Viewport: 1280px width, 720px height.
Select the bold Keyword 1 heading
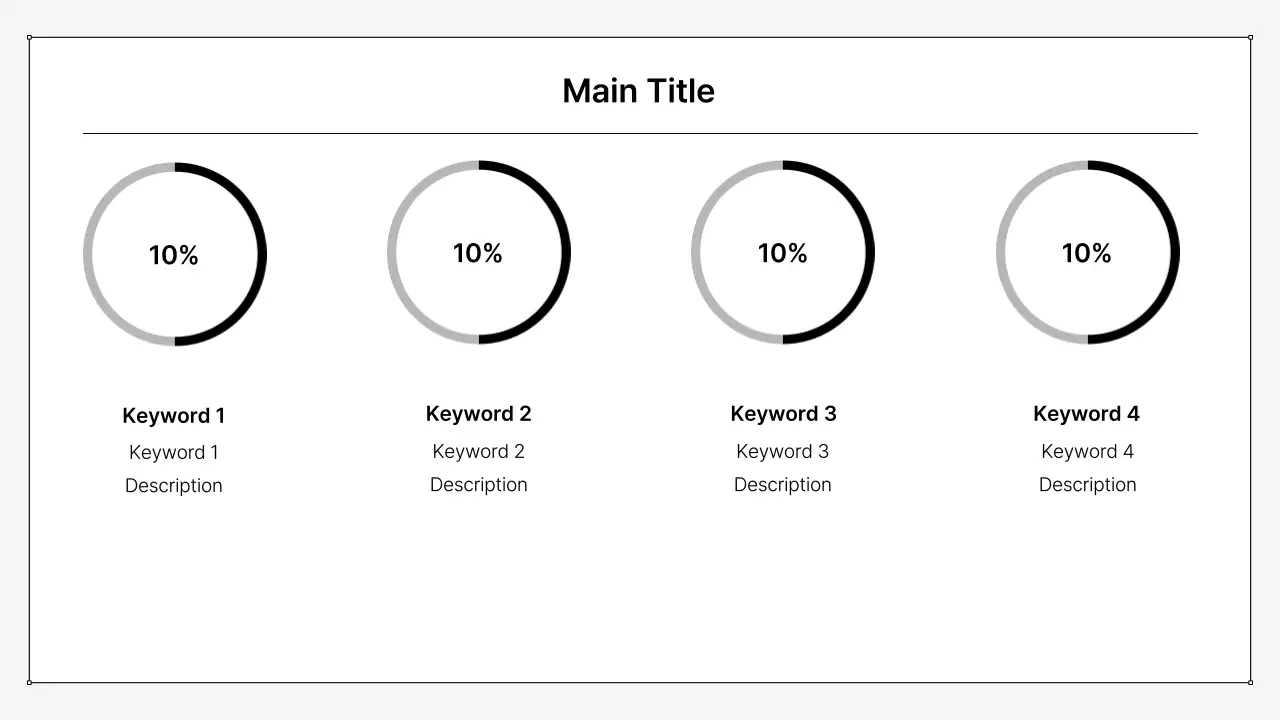(x=174, y=416)
